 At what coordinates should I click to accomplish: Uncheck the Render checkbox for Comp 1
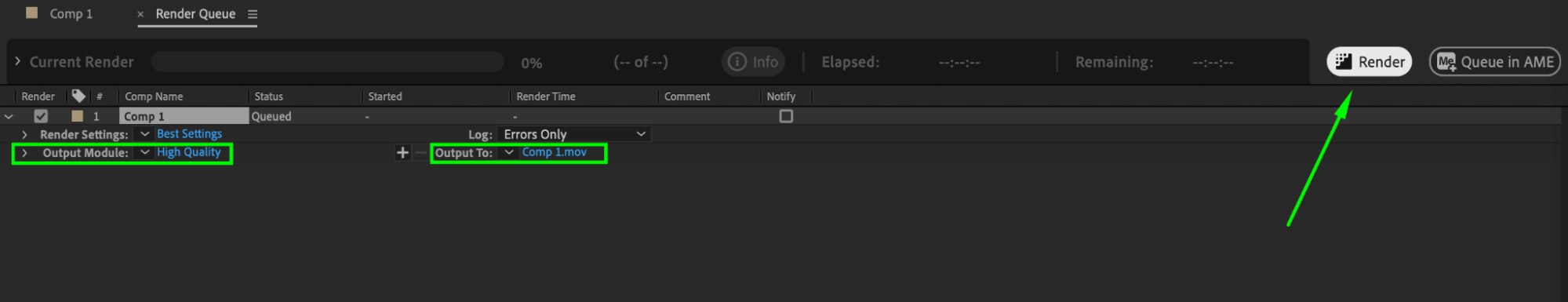coord(41,116)
